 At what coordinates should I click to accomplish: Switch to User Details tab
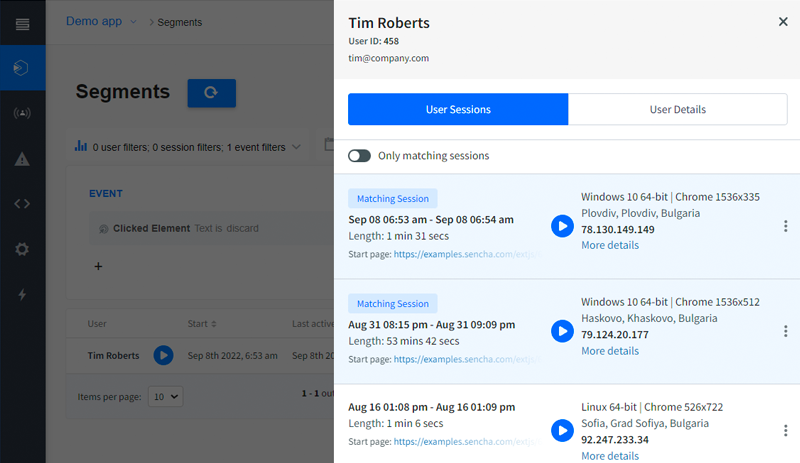678,109
